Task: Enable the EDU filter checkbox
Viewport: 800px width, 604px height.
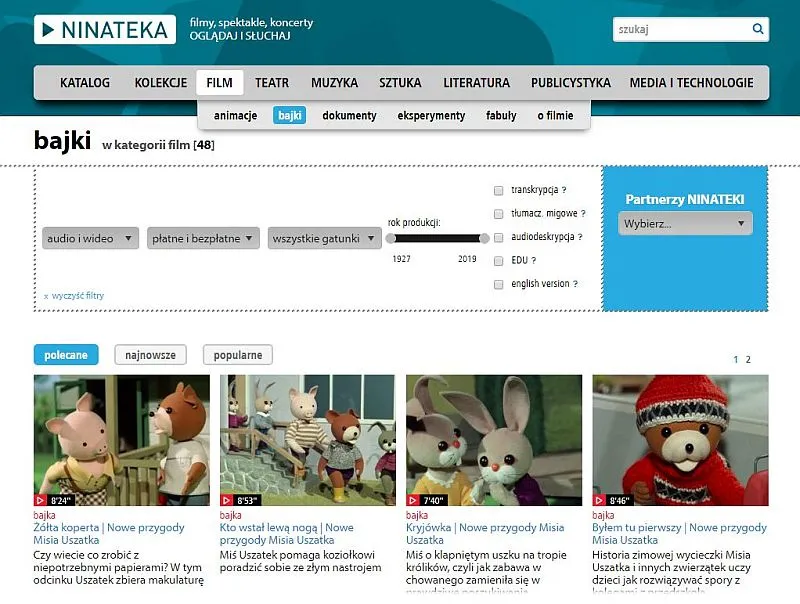Action: pyautogui.click(x=497, y=261)
